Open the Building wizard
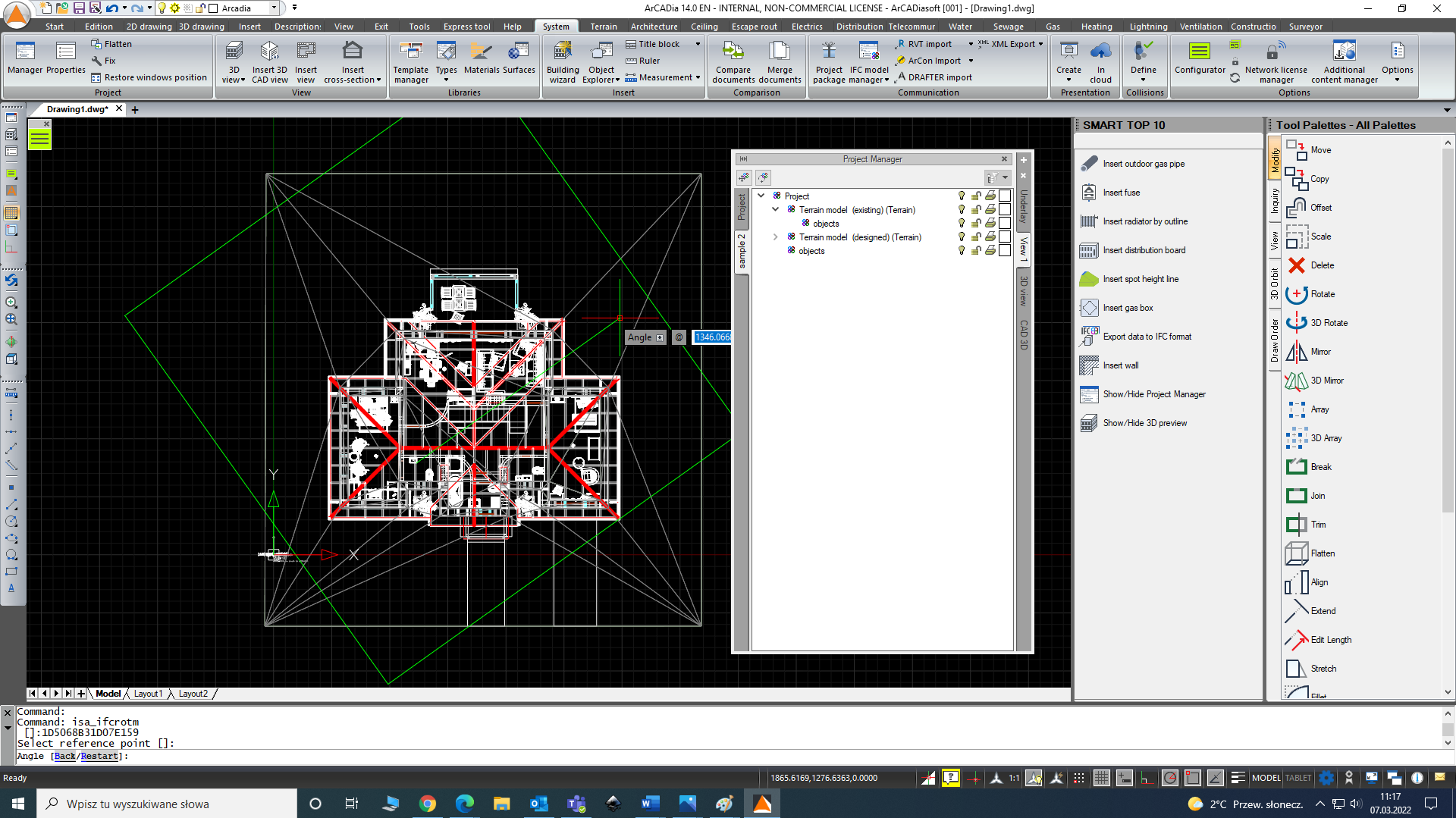 pos(563,62)
